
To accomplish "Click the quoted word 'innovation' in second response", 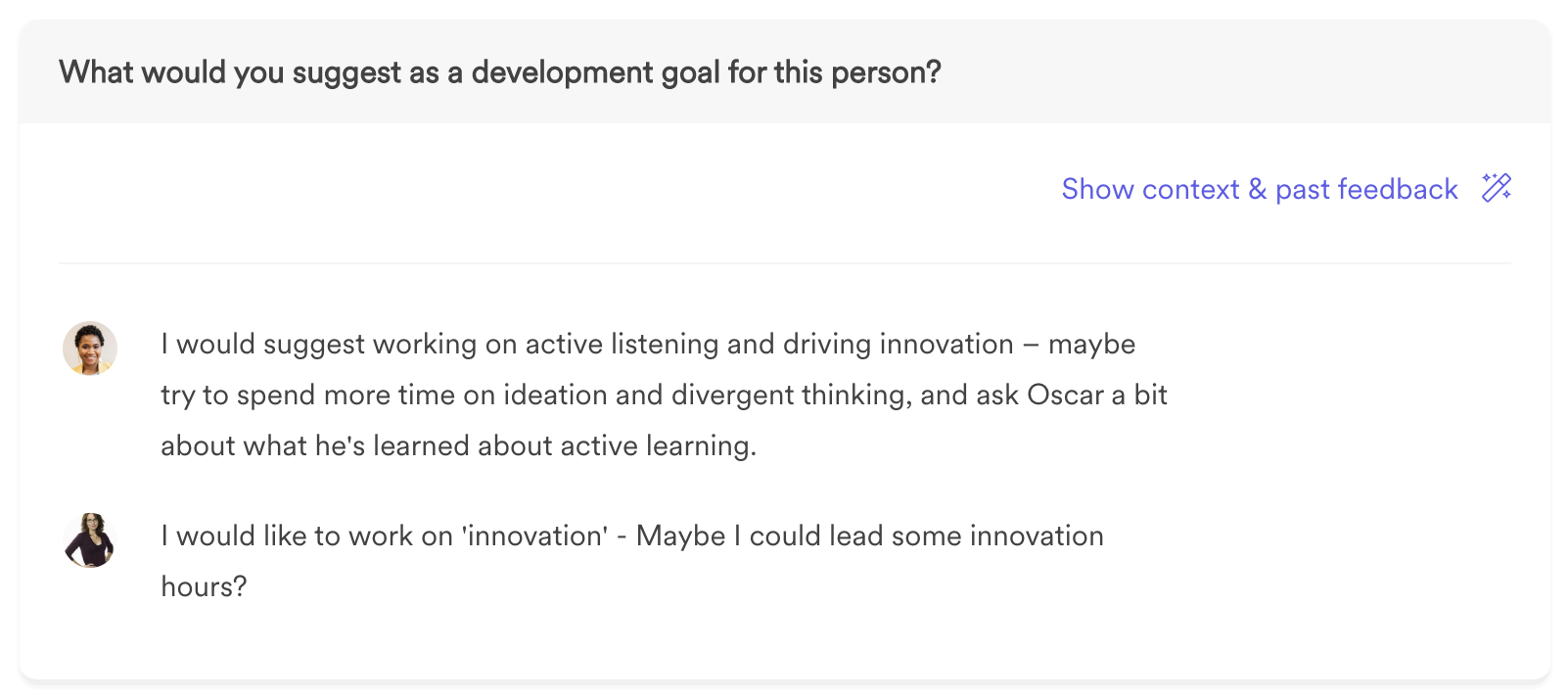I will pyautogui.click(x=534, y=536).
